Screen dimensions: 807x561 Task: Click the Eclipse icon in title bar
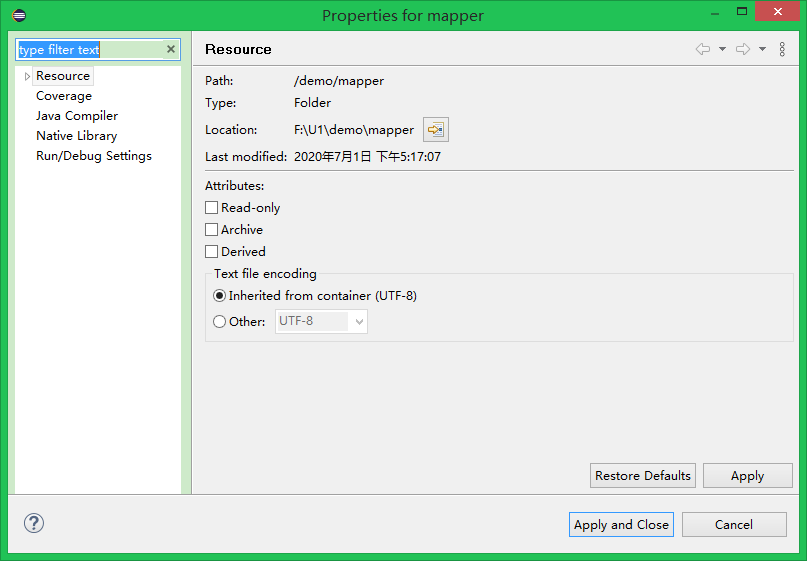click(x=19, y=15)
